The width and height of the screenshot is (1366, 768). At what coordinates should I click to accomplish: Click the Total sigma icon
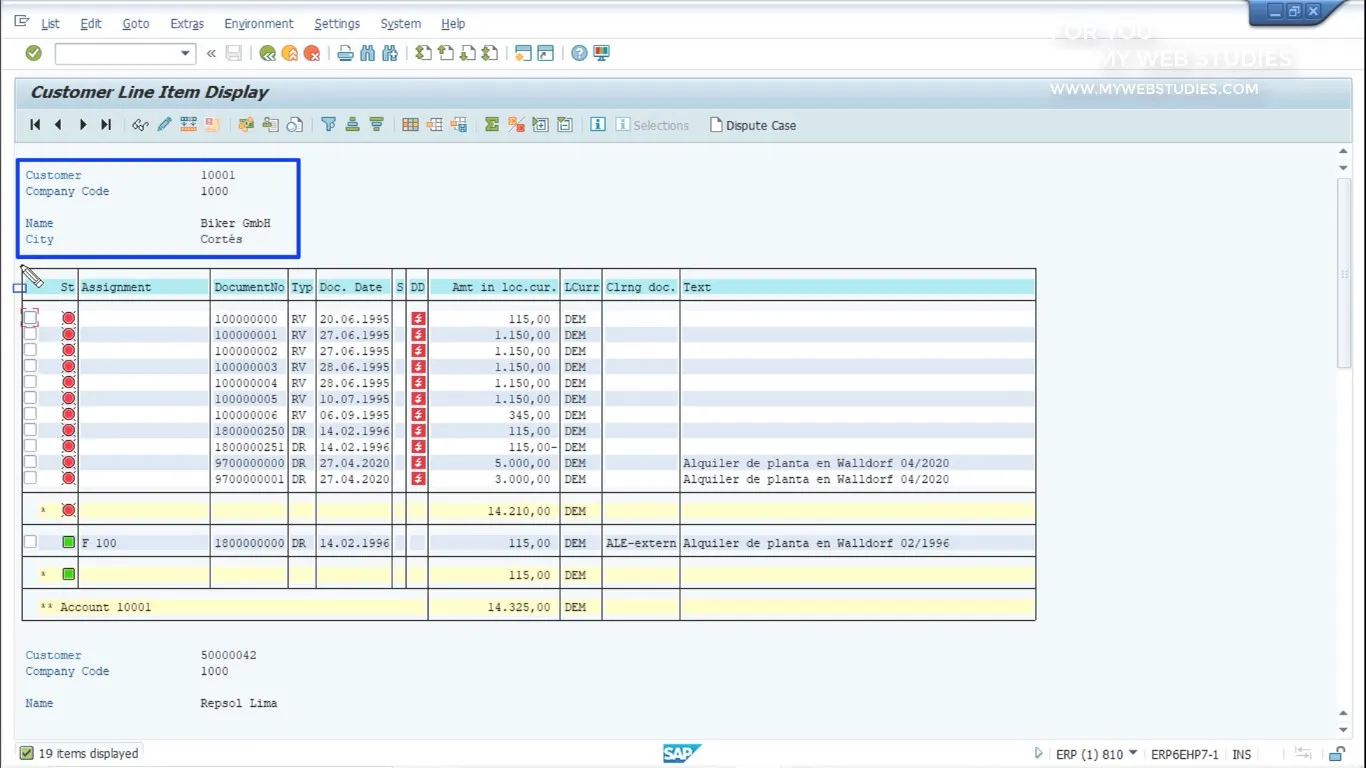click(492, 125)
